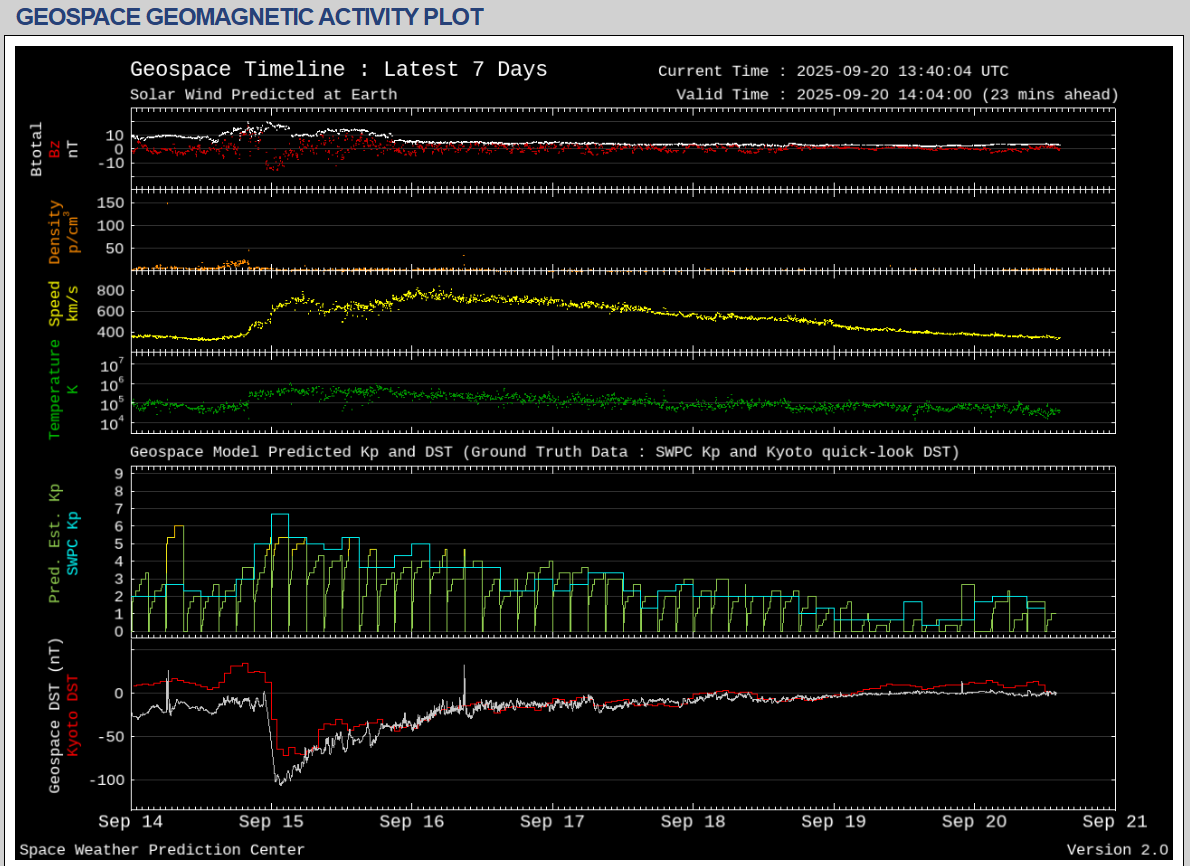Choose the Sep 19 date tick label
The width and height of the screenshot is (1190, 866).
[833, 822]
